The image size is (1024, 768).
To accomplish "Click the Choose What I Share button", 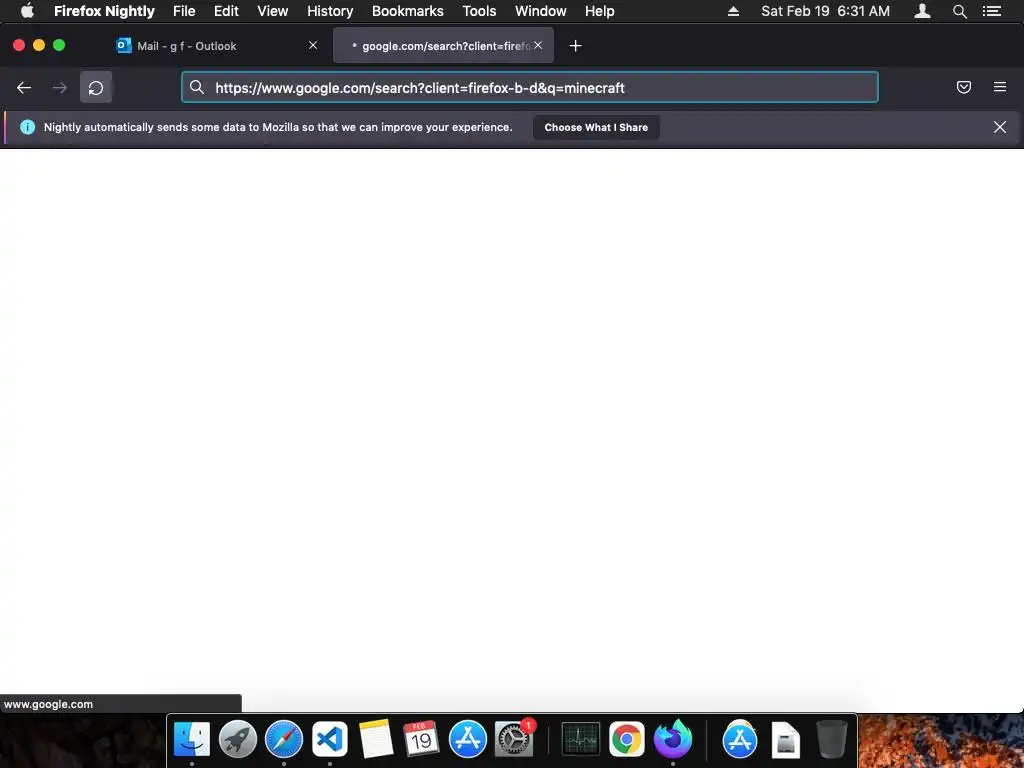I will (x=596, y=127).
